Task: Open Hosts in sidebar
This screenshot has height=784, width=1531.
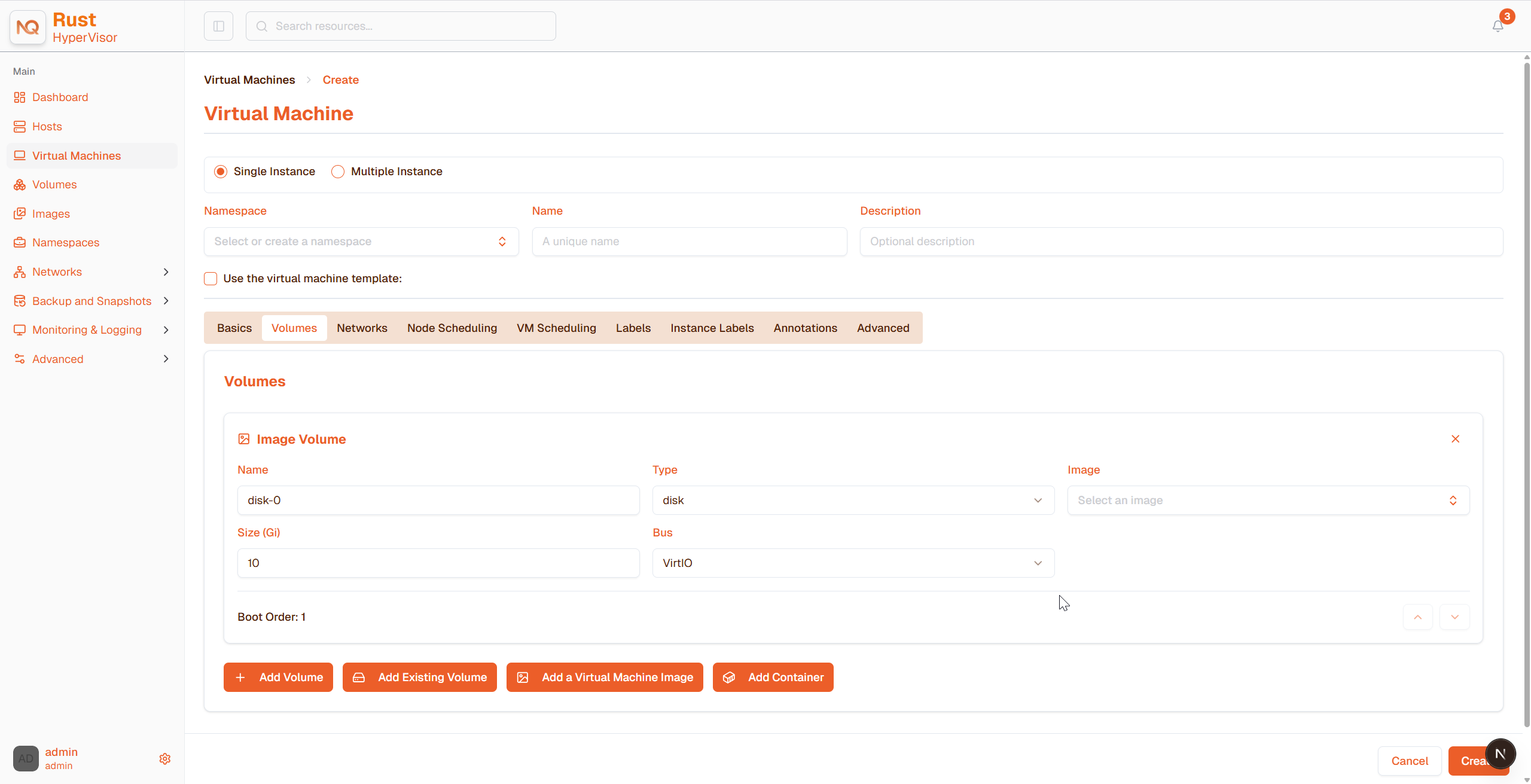Action: (92, 127)
